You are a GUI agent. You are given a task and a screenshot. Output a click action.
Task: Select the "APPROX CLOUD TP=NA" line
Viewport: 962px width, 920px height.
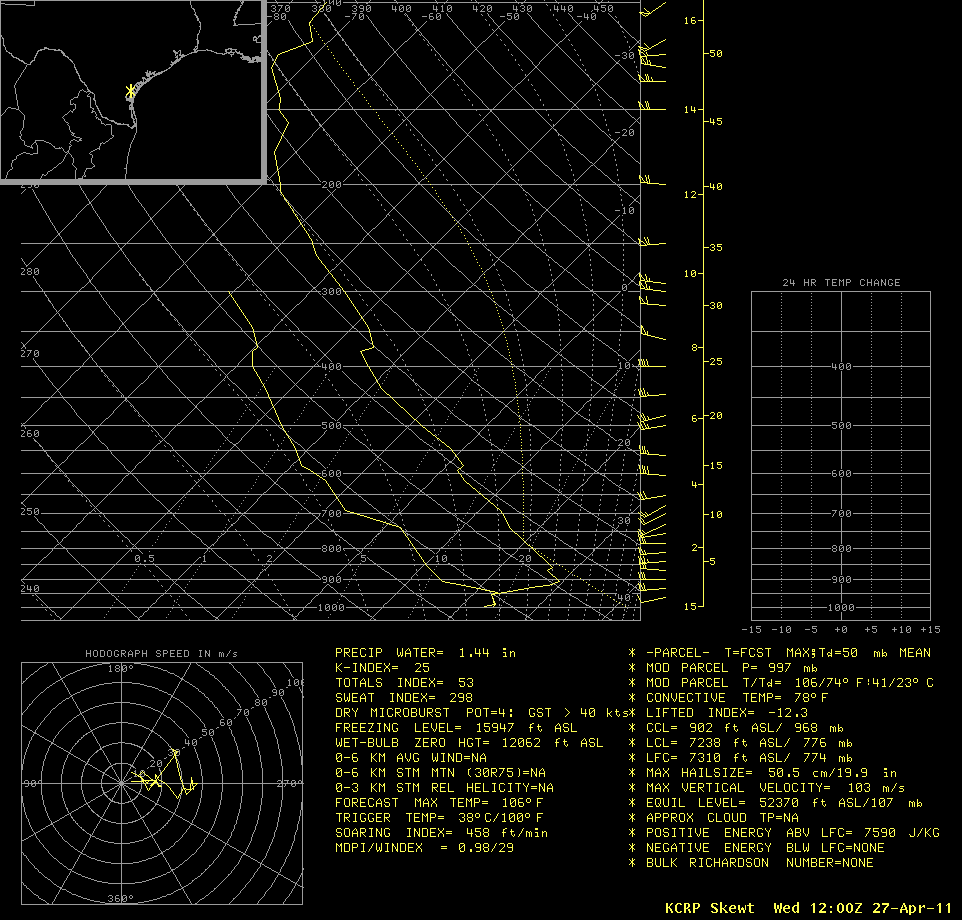(722, 818)
